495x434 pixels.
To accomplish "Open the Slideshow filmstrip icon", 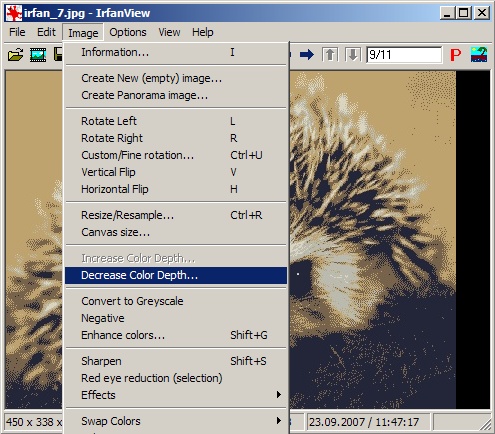I will [x=38, y=55].
